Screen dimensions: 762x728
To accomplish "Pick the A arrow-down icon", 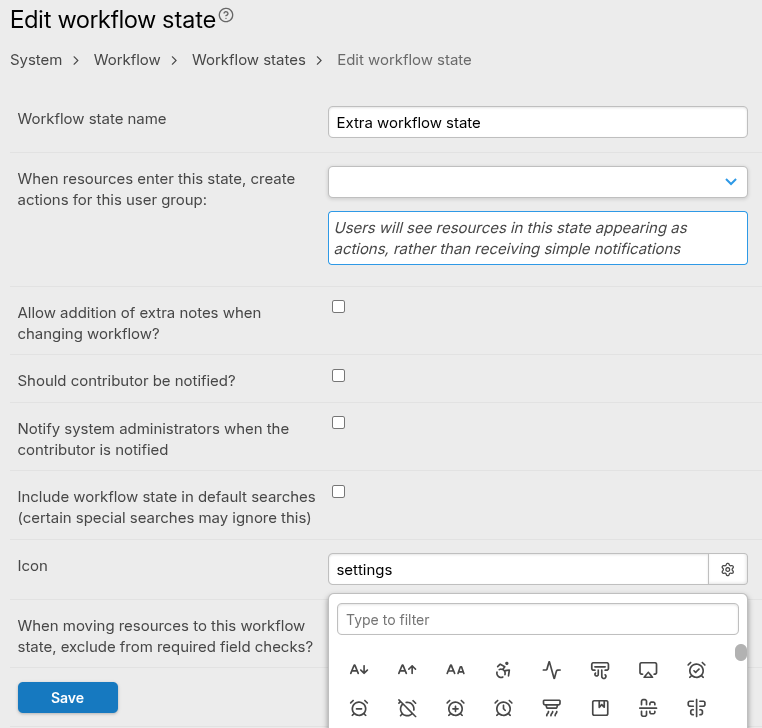I will tap(359, 670).
